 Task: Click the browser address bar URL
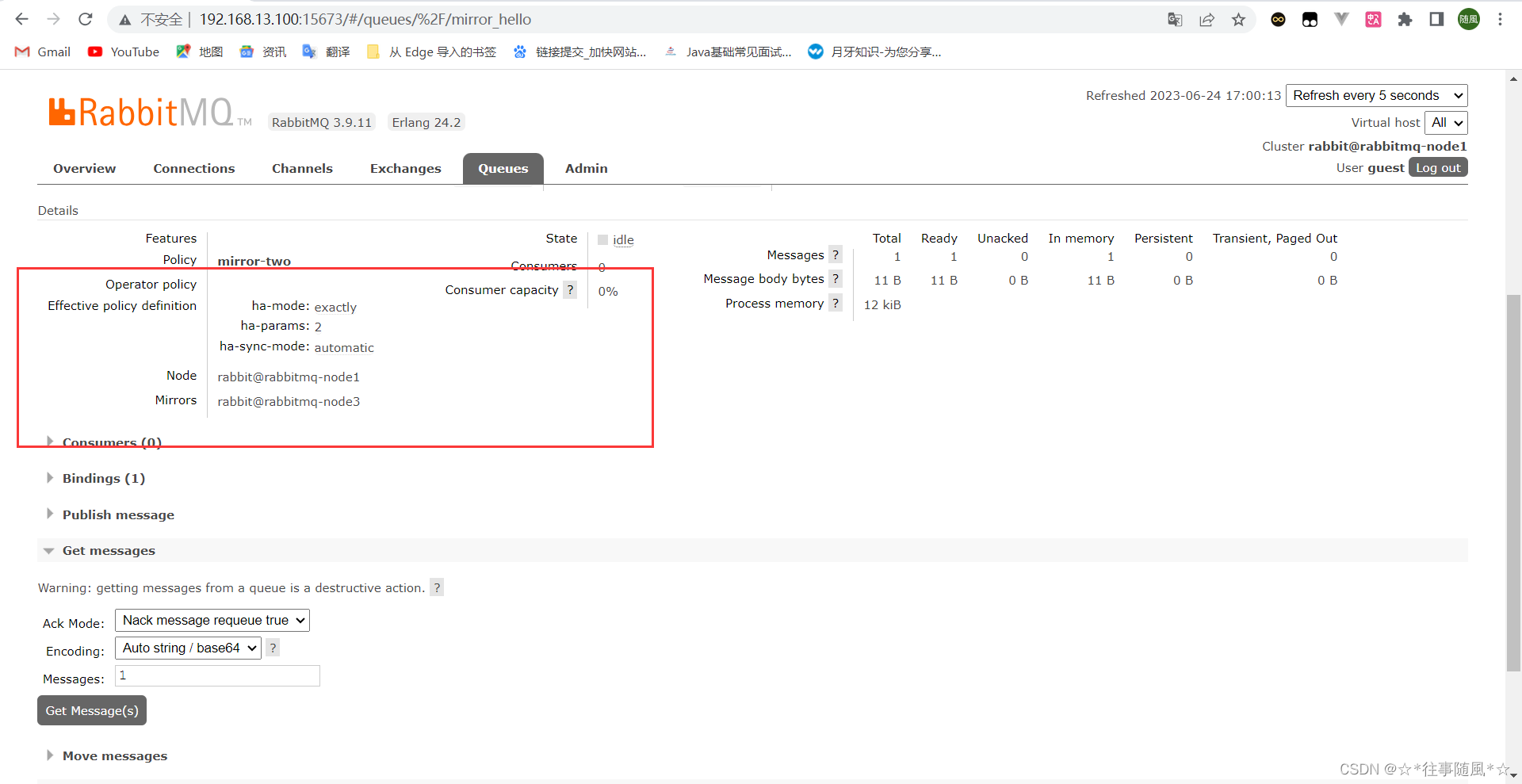point(365,19)
